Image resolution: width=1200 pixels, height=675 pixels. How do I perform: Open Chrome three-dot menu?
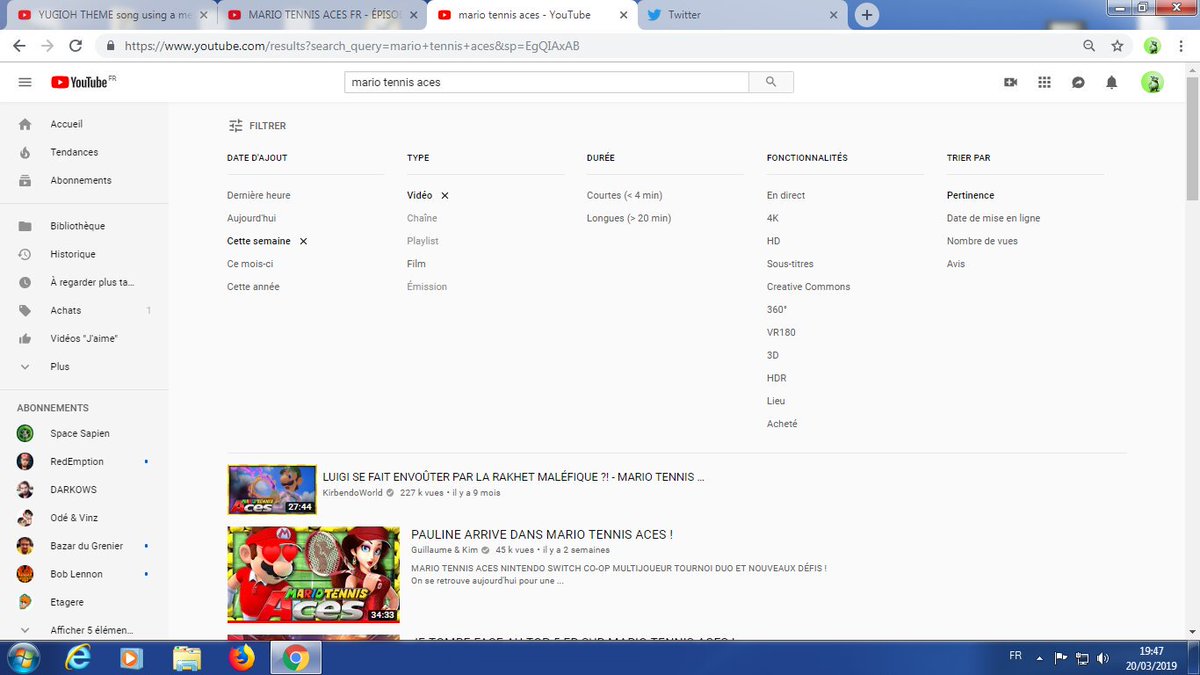point(1181,46)
